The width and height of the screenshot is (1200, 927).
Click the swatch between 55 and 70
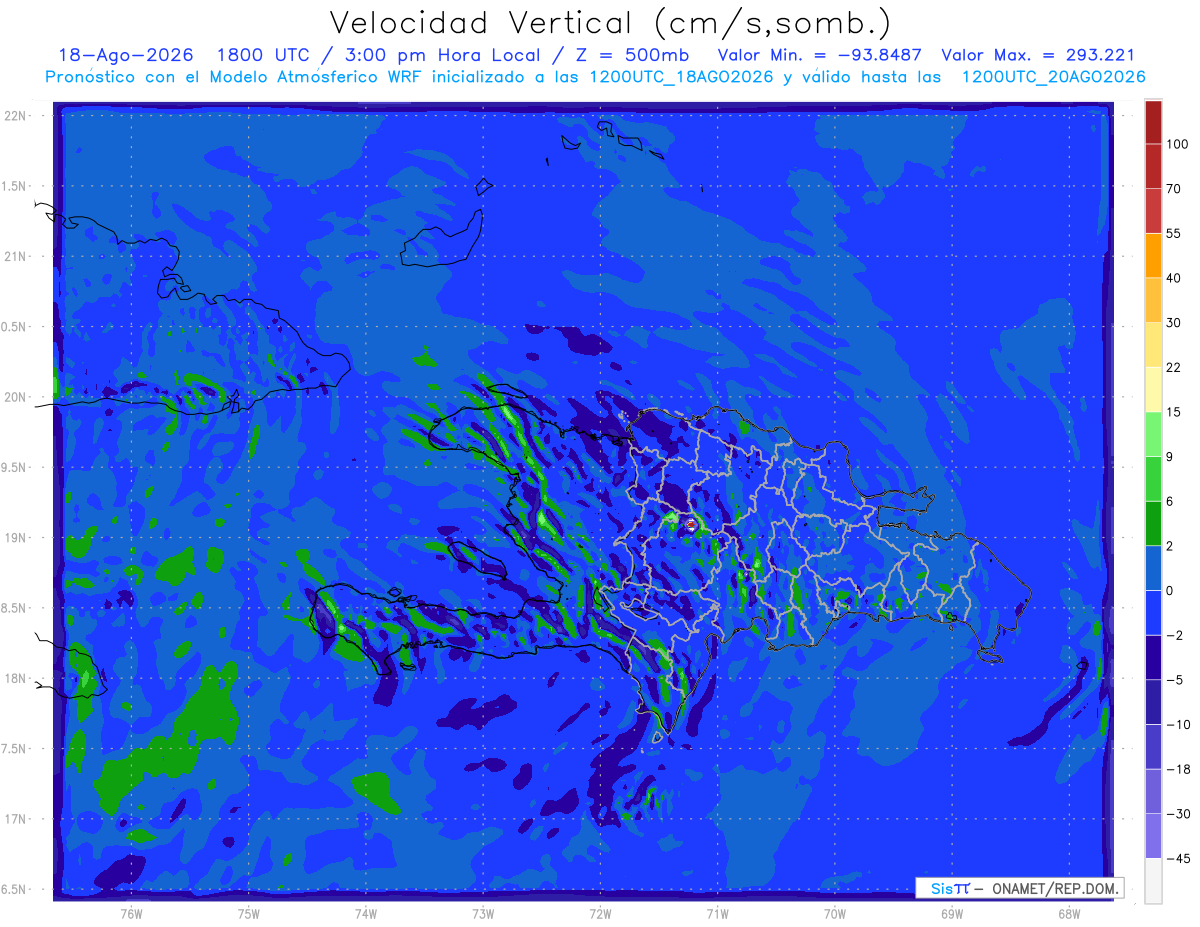click(x=1153, y=211)
